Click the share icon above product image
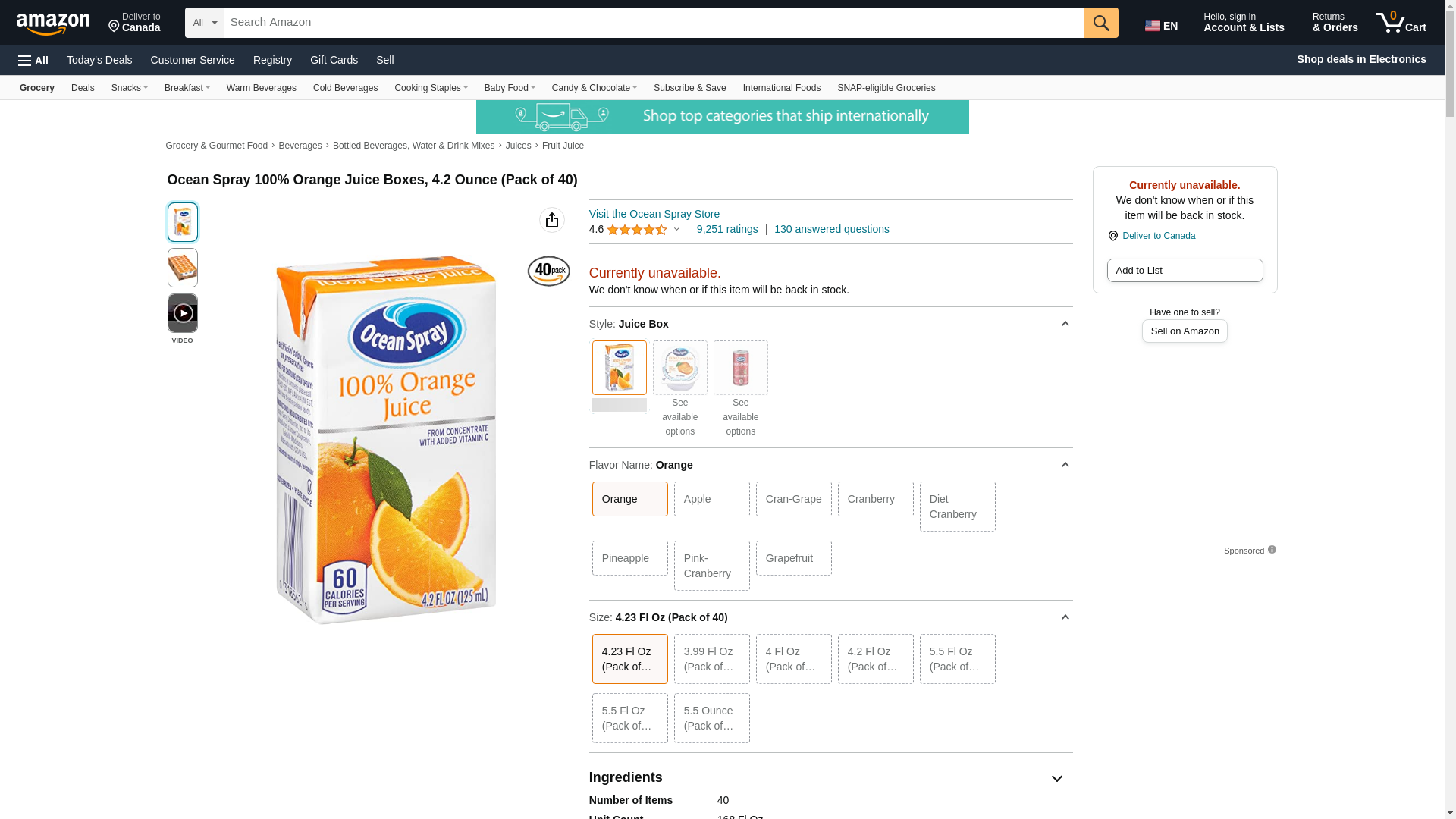 click(x=551, y=220)
